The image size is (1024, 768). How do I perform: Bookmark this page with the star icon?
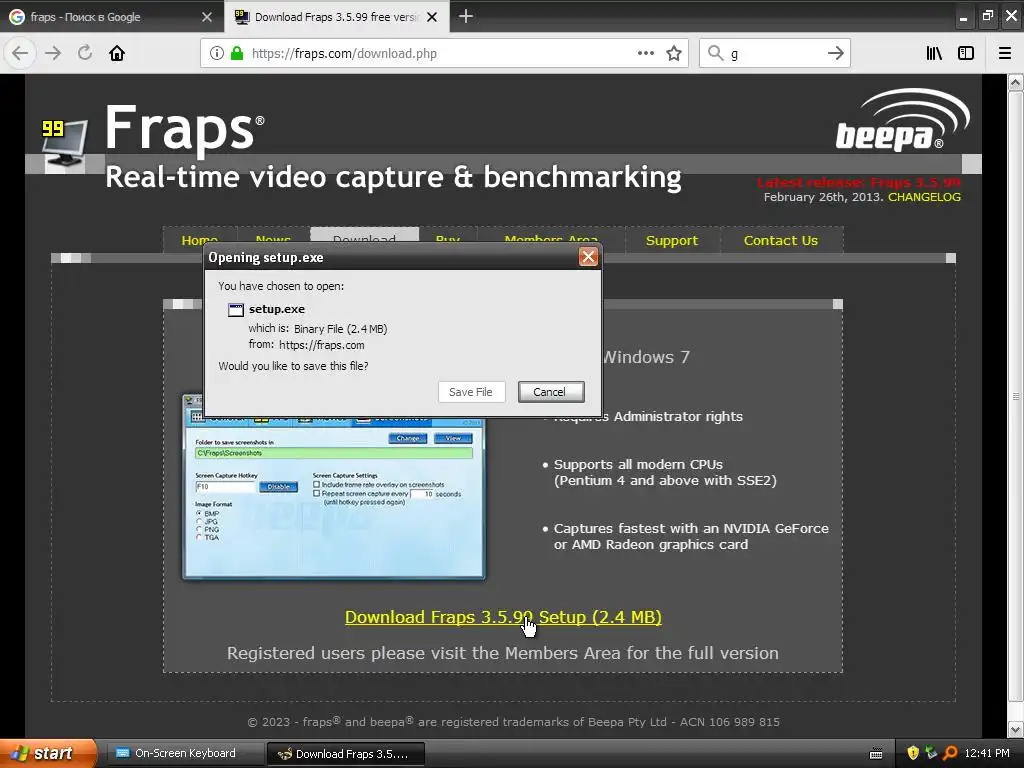[x=674, y=53]
